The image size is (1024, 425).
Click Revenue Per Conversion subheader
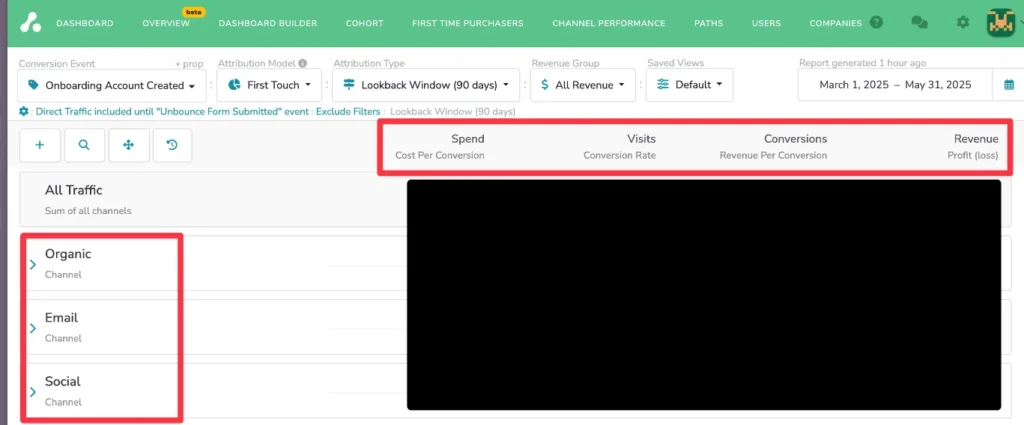click(773, 156)
